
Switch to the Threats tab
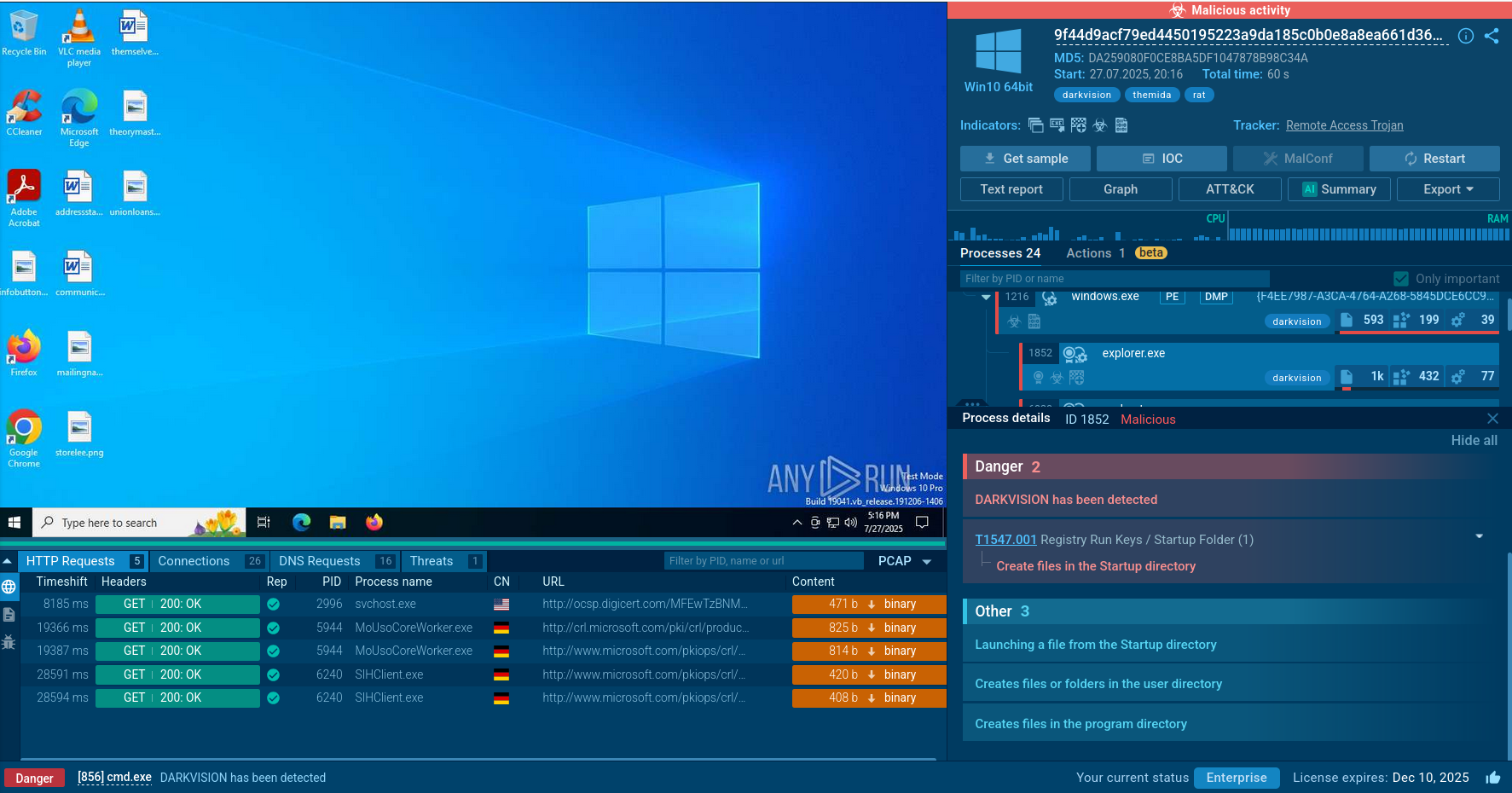(432, 561)
